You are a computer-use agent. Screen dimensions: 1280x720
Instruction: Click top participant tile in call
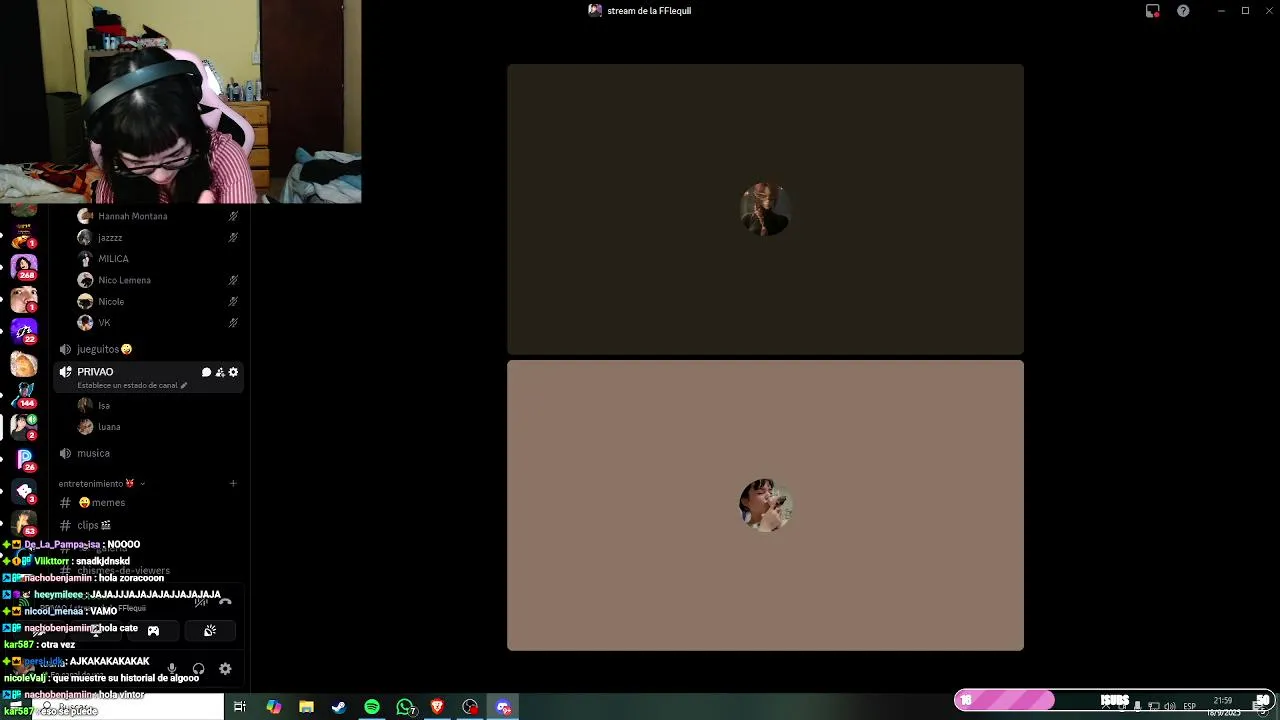click(x=765, y=209)
